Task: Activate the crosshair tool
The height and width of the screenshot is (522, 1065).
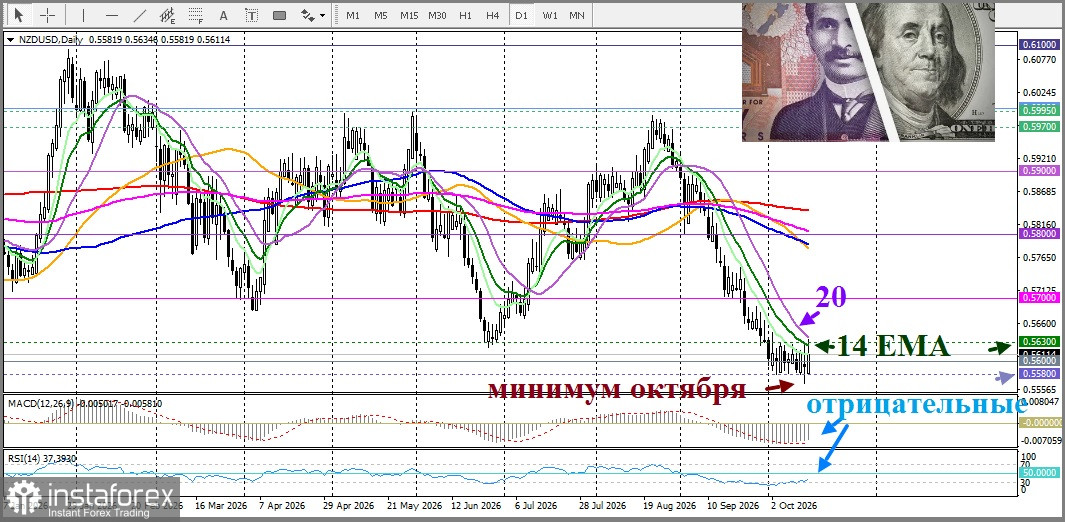Action: click(x=48, y=14)
